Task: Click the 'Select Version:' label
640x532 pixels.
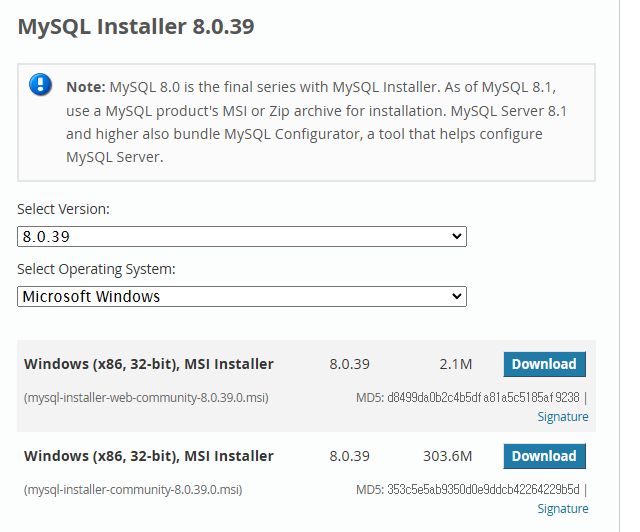Action: coord(63,210)
